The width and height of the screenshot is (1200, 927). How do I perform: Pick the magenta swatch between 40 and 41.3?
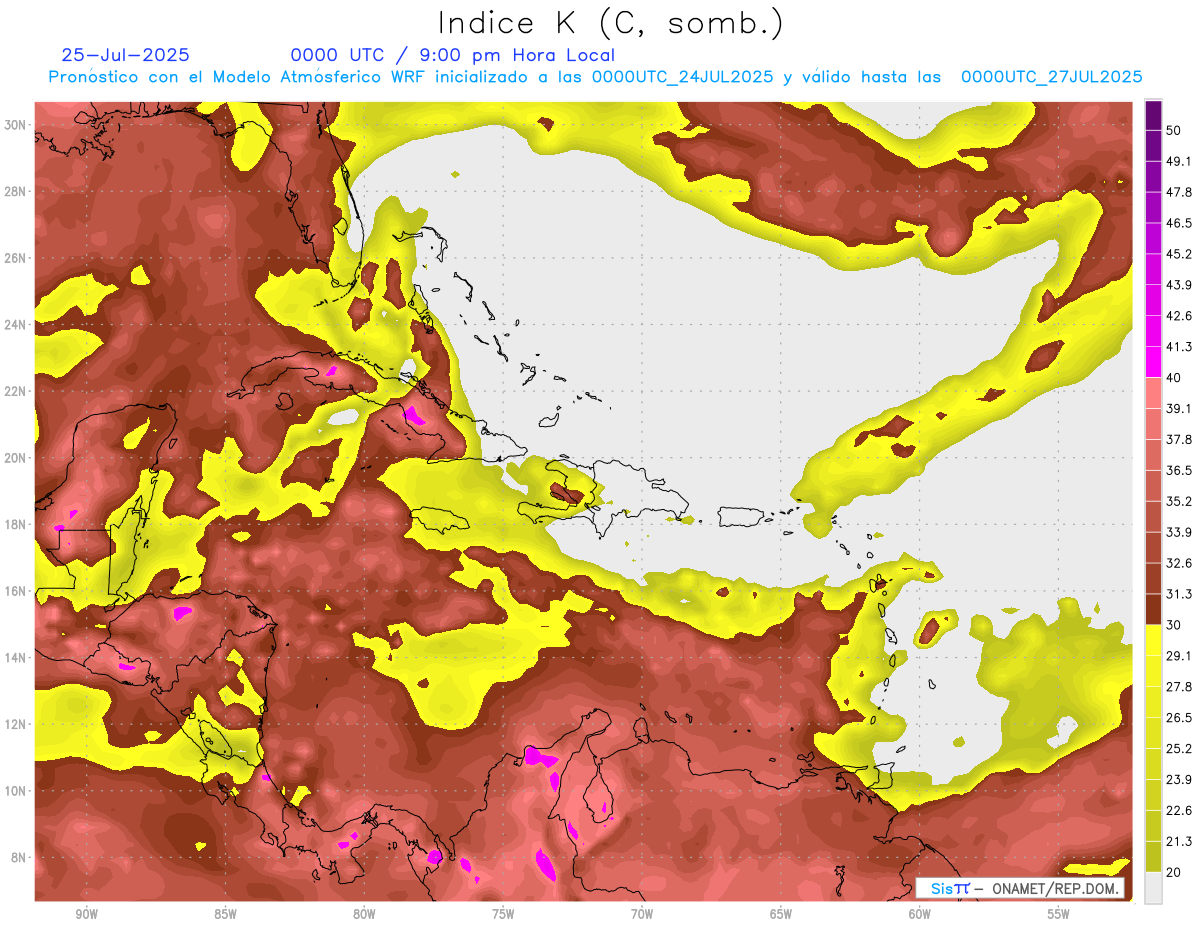click(x=1153, y=362)
